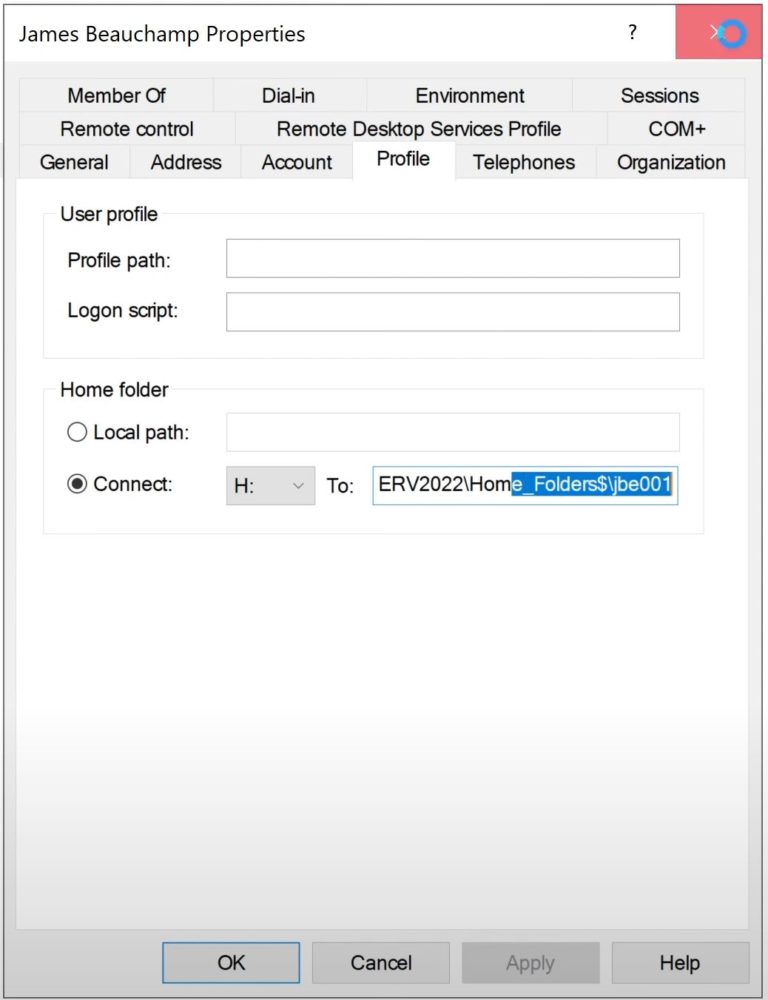The image size is (768, 1000).
Task: Click the active Profile tab
Action: point(403,159)
